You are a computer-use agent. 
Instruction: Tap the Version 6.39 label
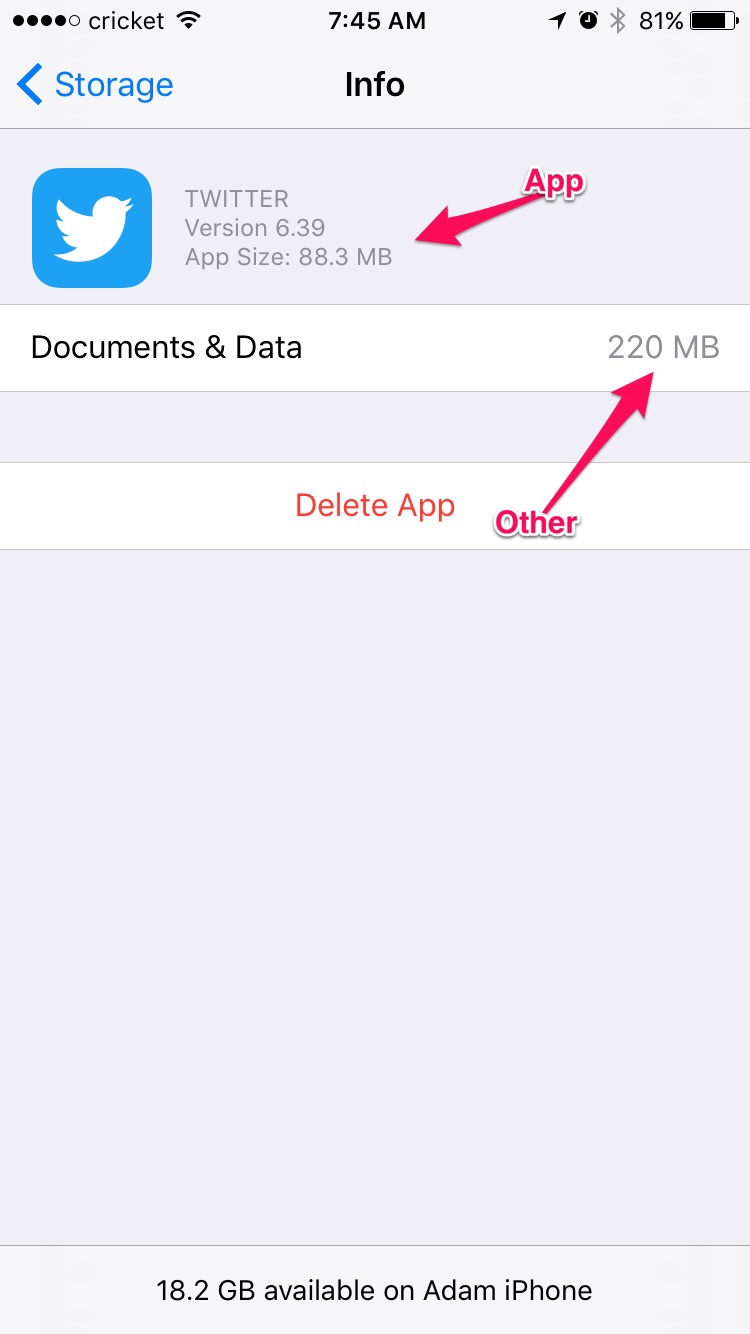(x=255, y=228)
